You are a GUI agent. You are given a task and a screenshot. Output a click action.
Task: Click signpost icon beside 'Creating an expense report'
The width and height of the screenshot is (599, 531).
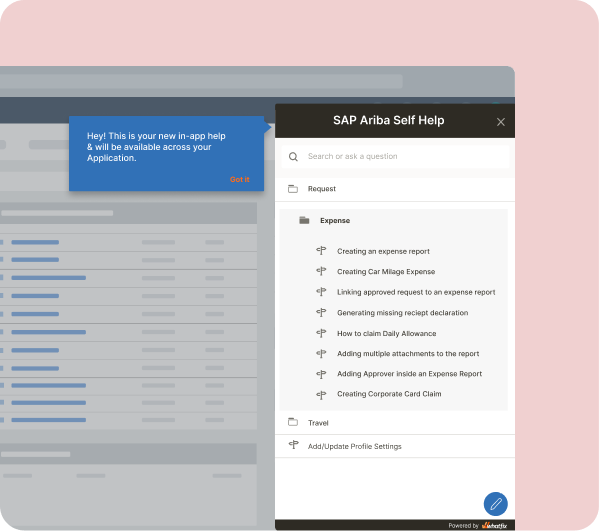tap(321, 251)
